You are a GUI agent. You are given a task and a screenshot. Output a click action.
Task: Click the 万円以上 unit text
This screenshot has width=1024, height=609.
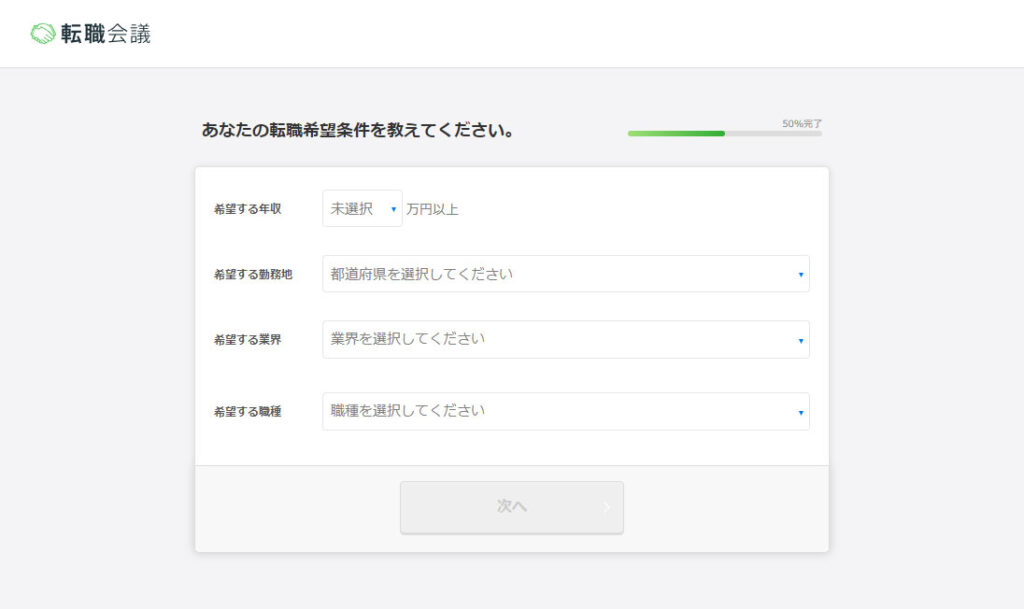[432, 210]
